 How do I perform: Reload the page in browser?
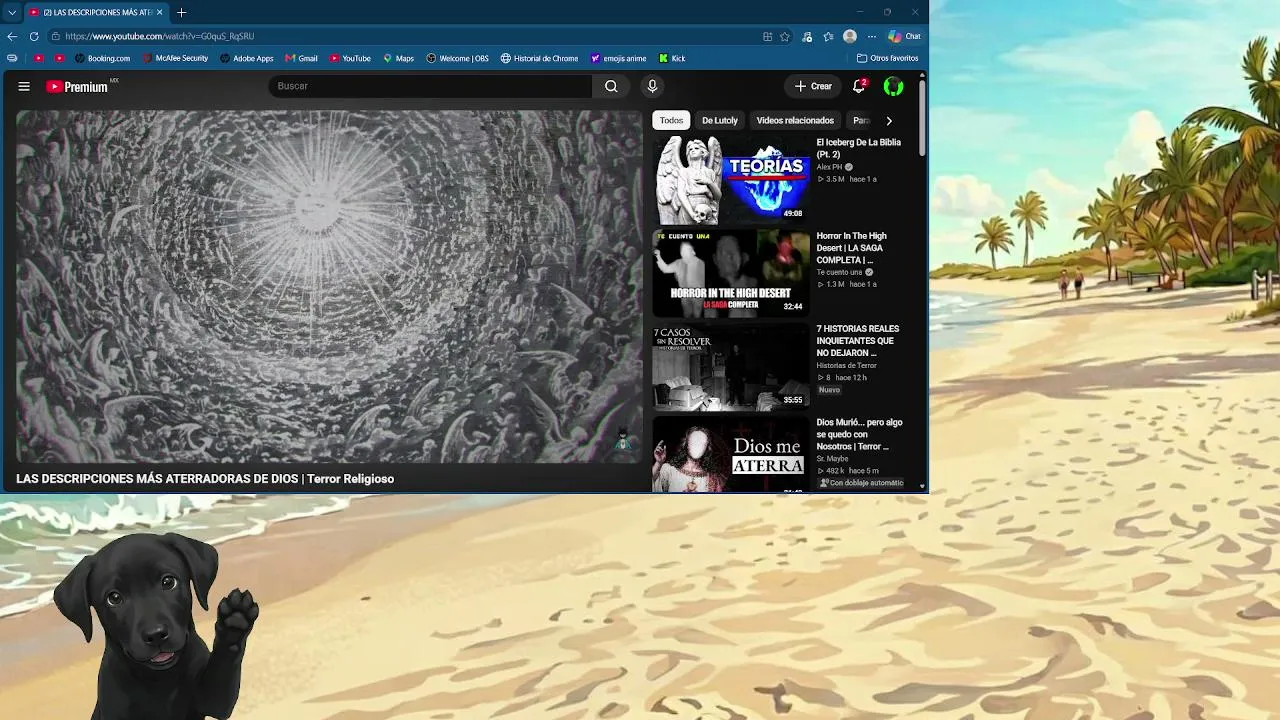[x=34, y=36]
